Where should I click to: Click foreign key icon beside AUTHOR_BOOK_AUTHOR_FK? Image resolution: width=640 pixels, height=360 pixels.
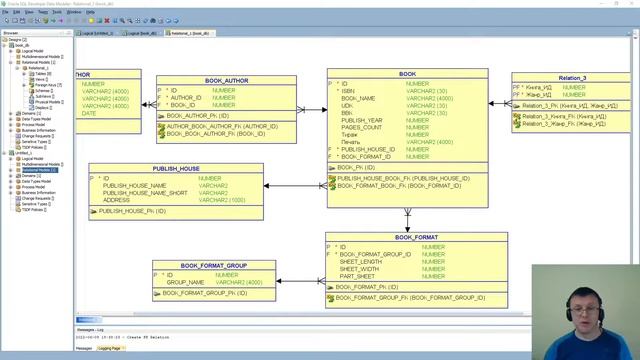click(161, 127)
